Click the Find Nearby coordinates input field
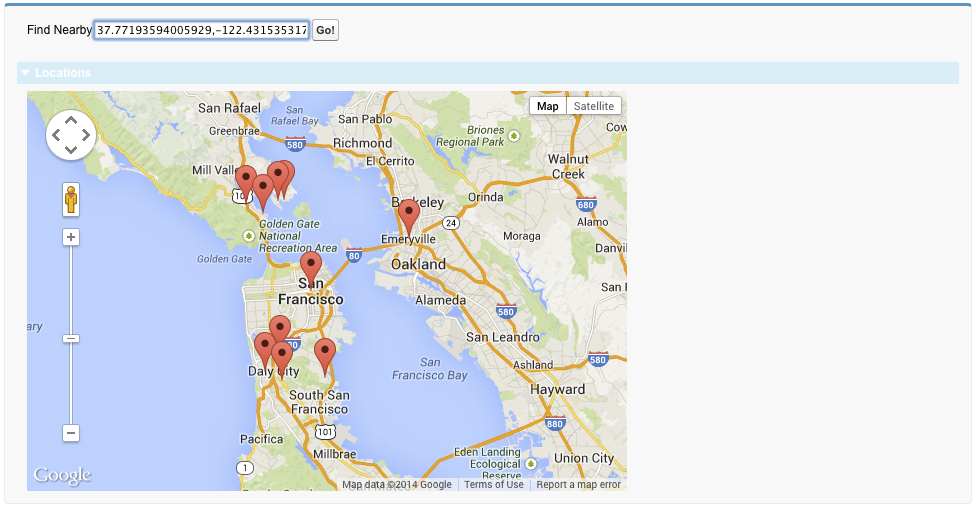Viewport: 976px width, 508px height. tap(201, 30)
